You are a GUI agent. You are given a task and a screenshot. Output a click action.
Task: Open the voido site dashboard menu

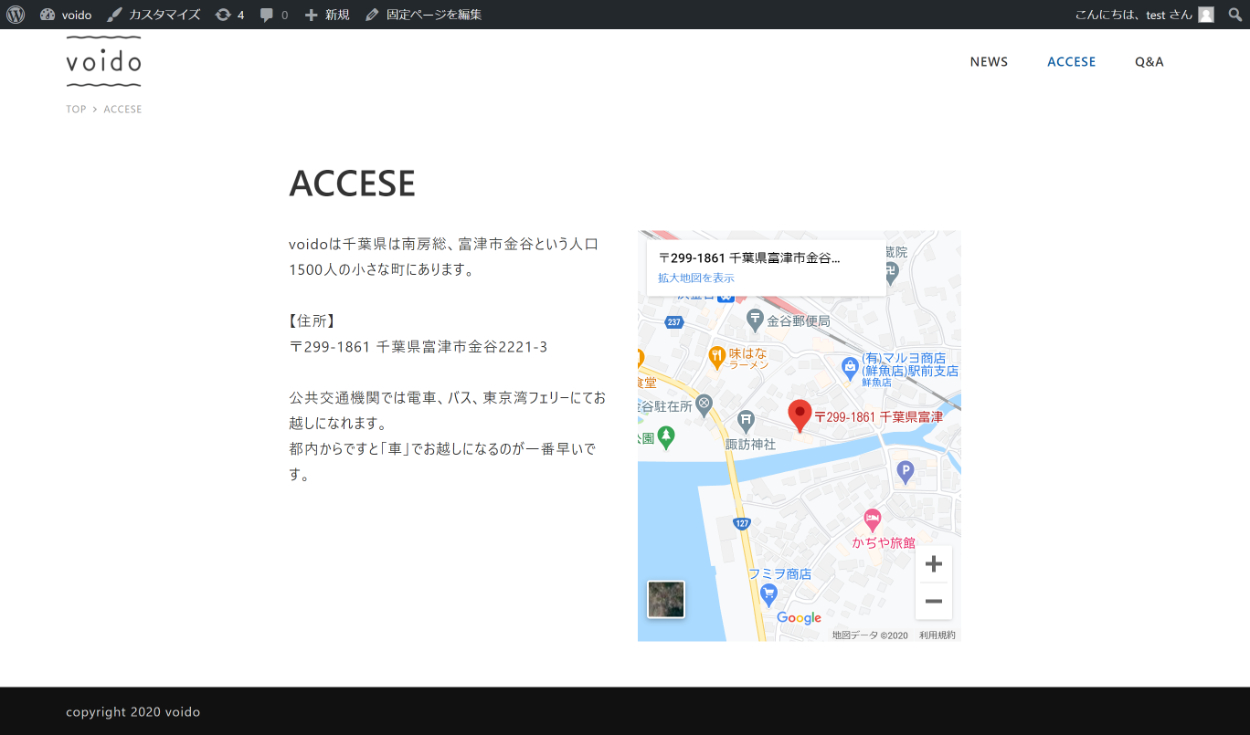pyautogui.click(x=66, y=15)
